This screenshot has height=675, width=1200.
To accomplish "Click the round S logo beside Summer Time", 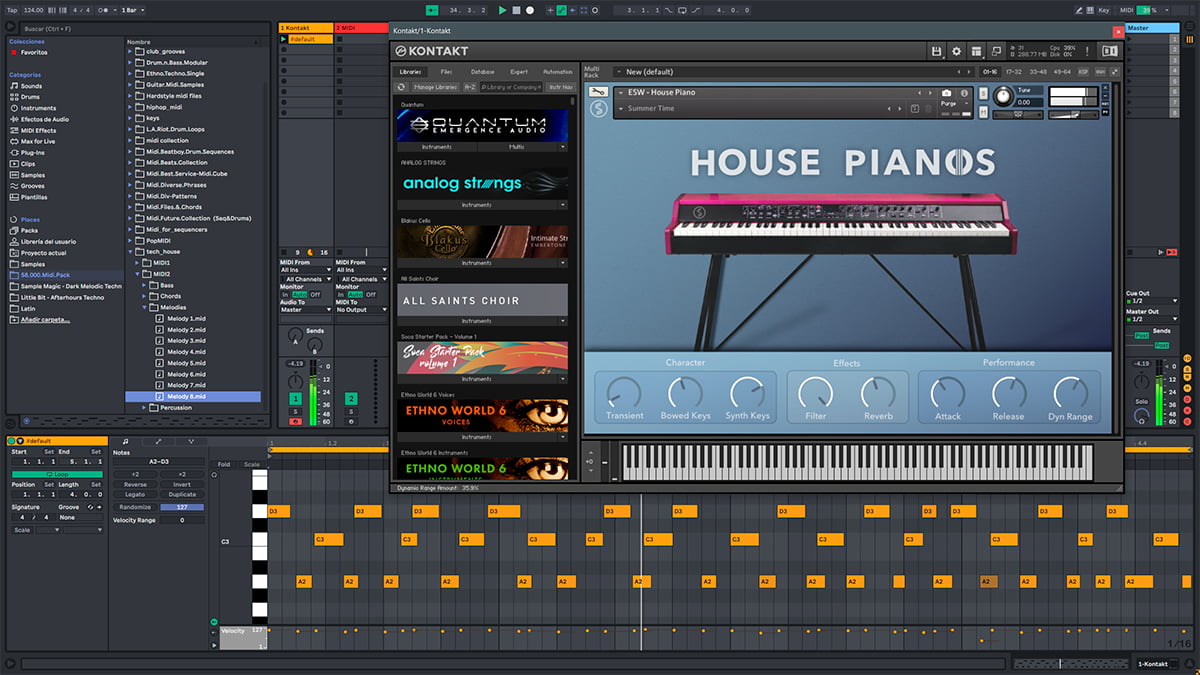I will click(599, 109).
